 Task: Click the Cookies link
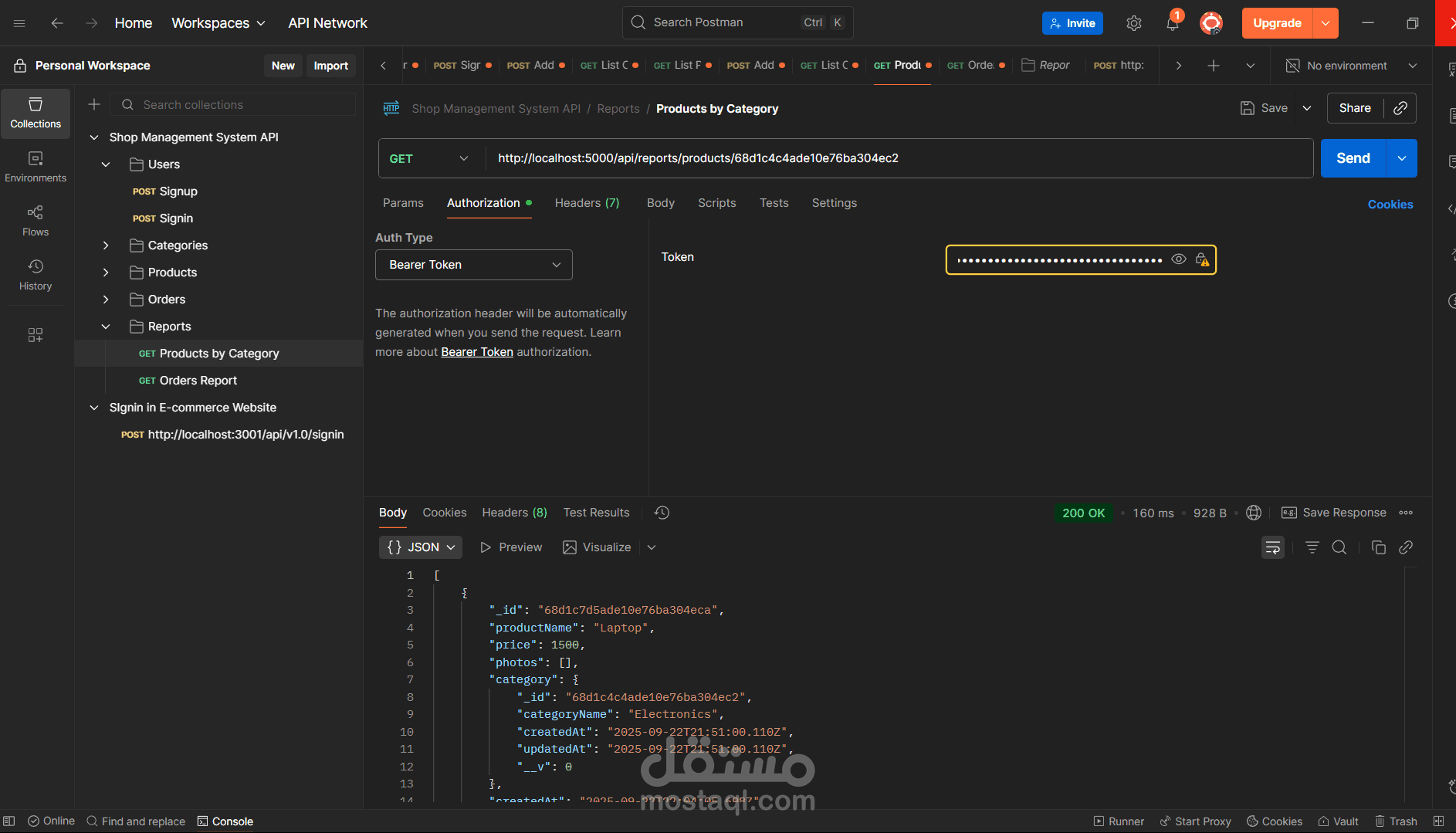[1390, 205]
